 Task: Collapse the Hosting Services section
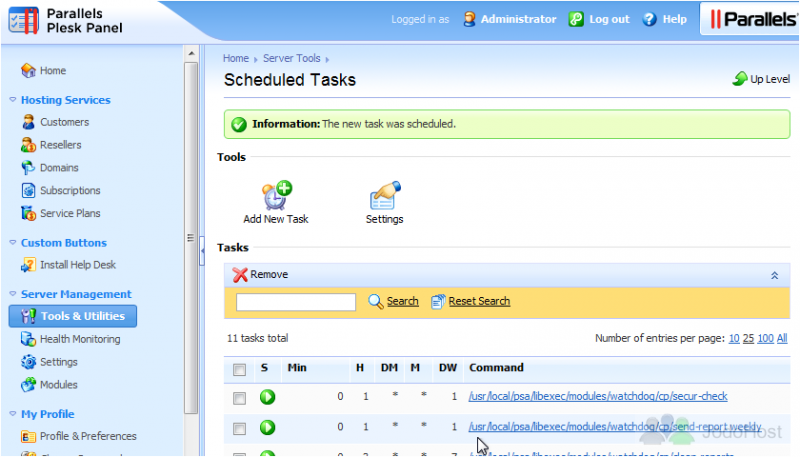[x=13, y=100]
